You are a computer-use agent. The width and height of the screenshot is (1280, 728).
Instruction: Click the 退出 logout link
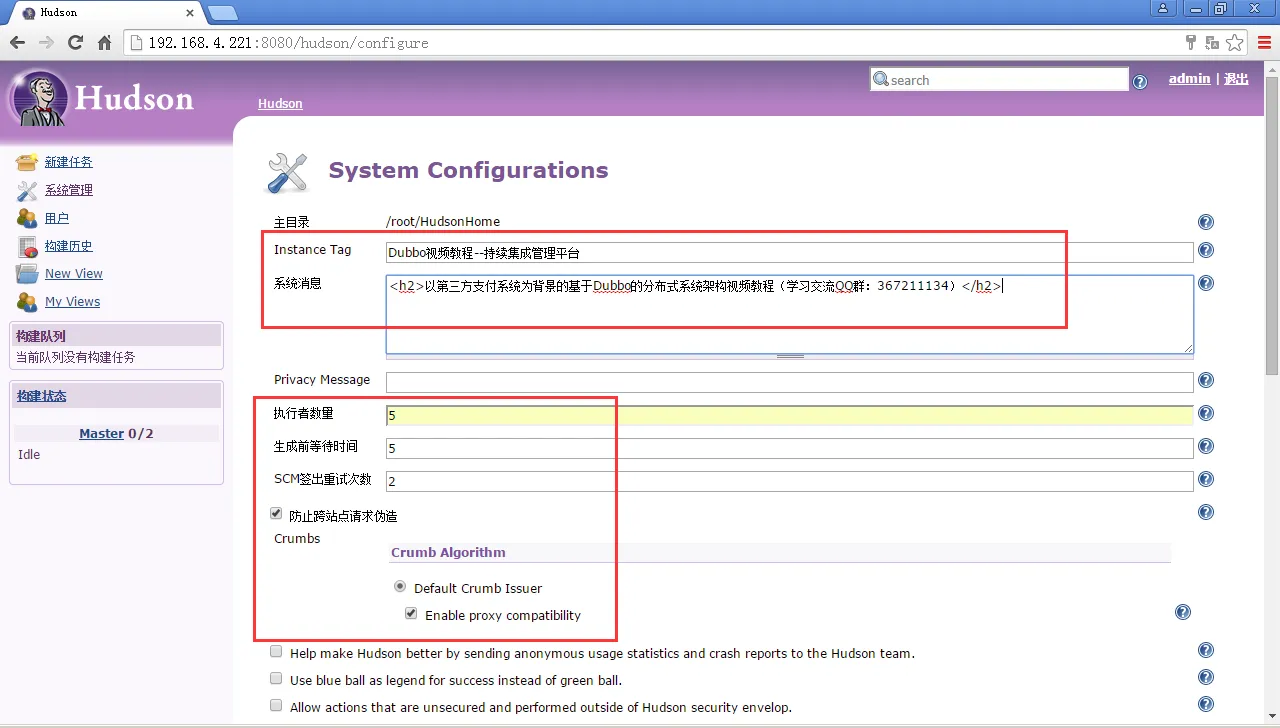1236,79
